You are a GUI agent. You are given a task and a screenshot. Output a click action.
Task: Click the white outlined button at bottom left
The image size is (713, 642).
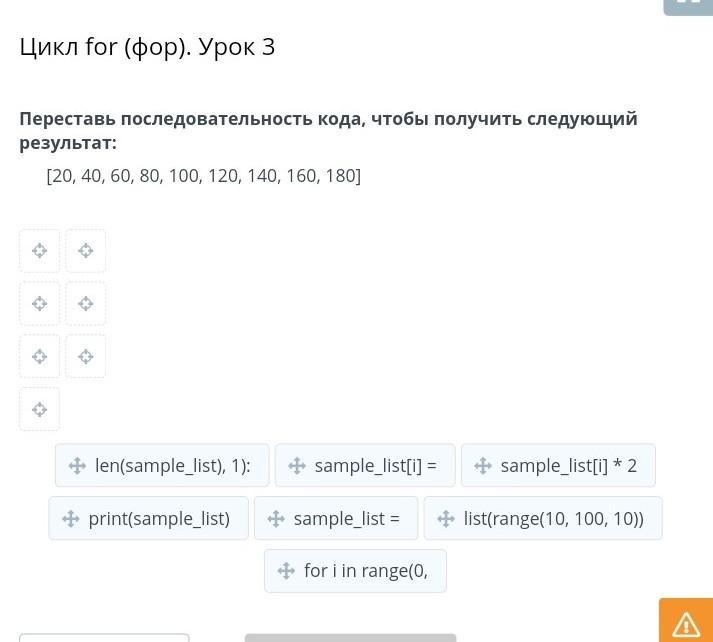[x=104, y=637]
